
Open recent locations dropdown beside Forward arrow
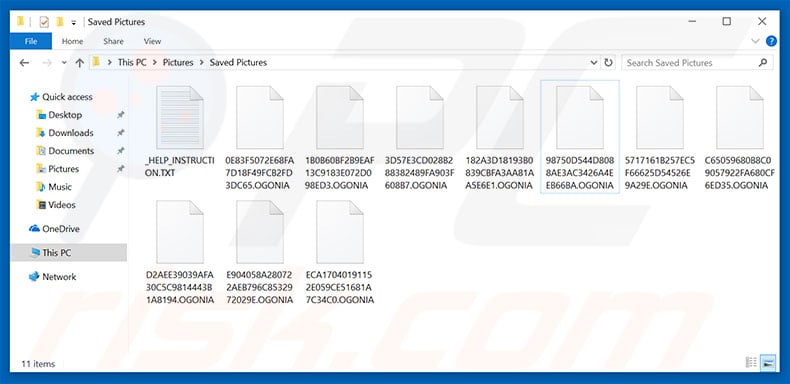[x=64, y=62]
